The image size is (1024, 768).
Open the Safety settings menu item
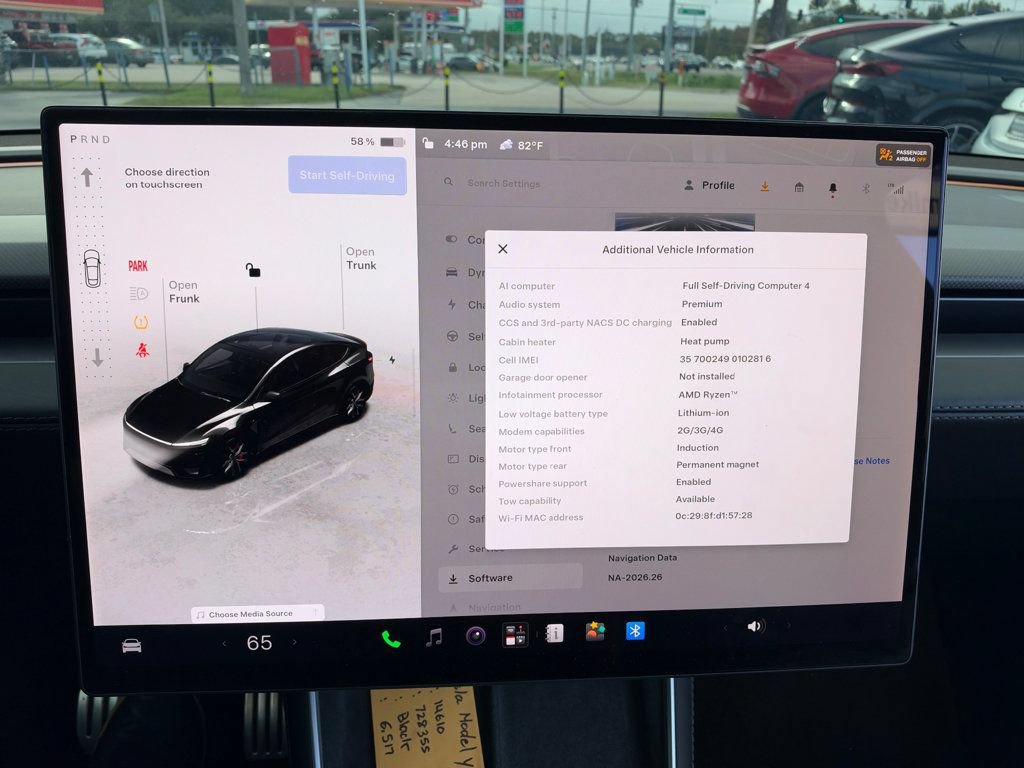point(467,519)
